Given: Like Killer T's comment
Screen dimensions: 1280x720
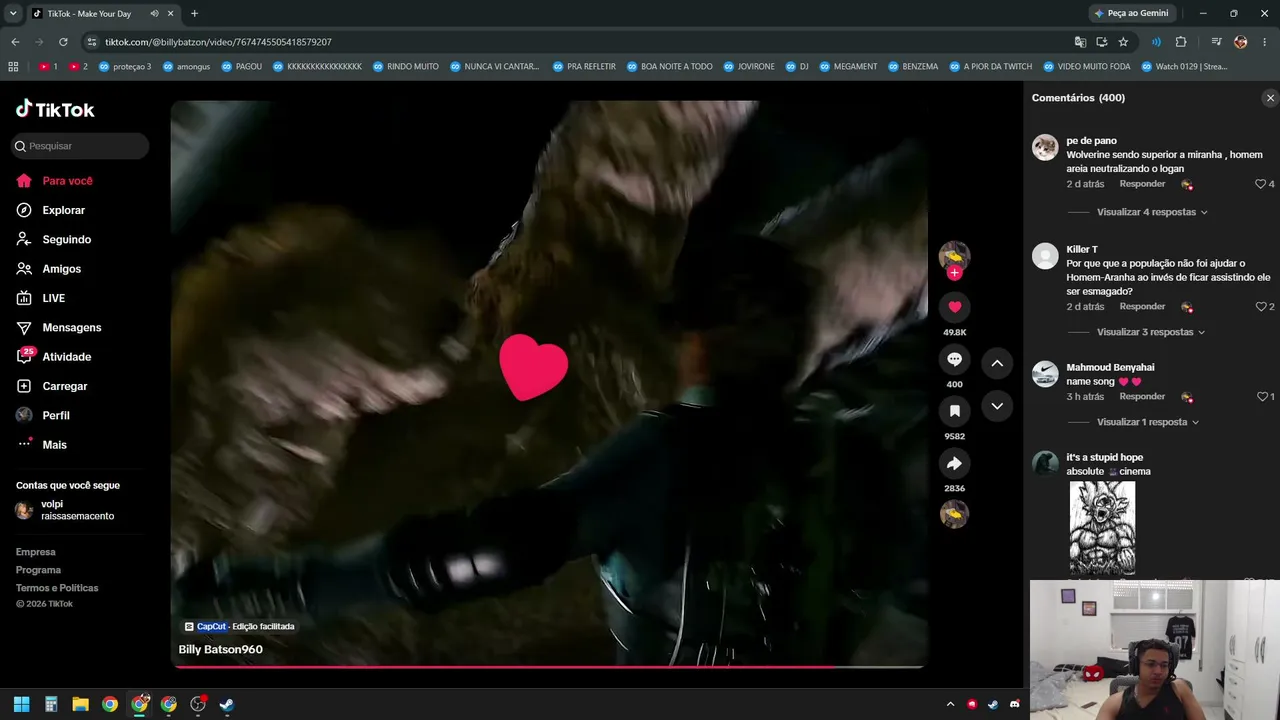Looking at the screenshot, I should click(1260, 306).
